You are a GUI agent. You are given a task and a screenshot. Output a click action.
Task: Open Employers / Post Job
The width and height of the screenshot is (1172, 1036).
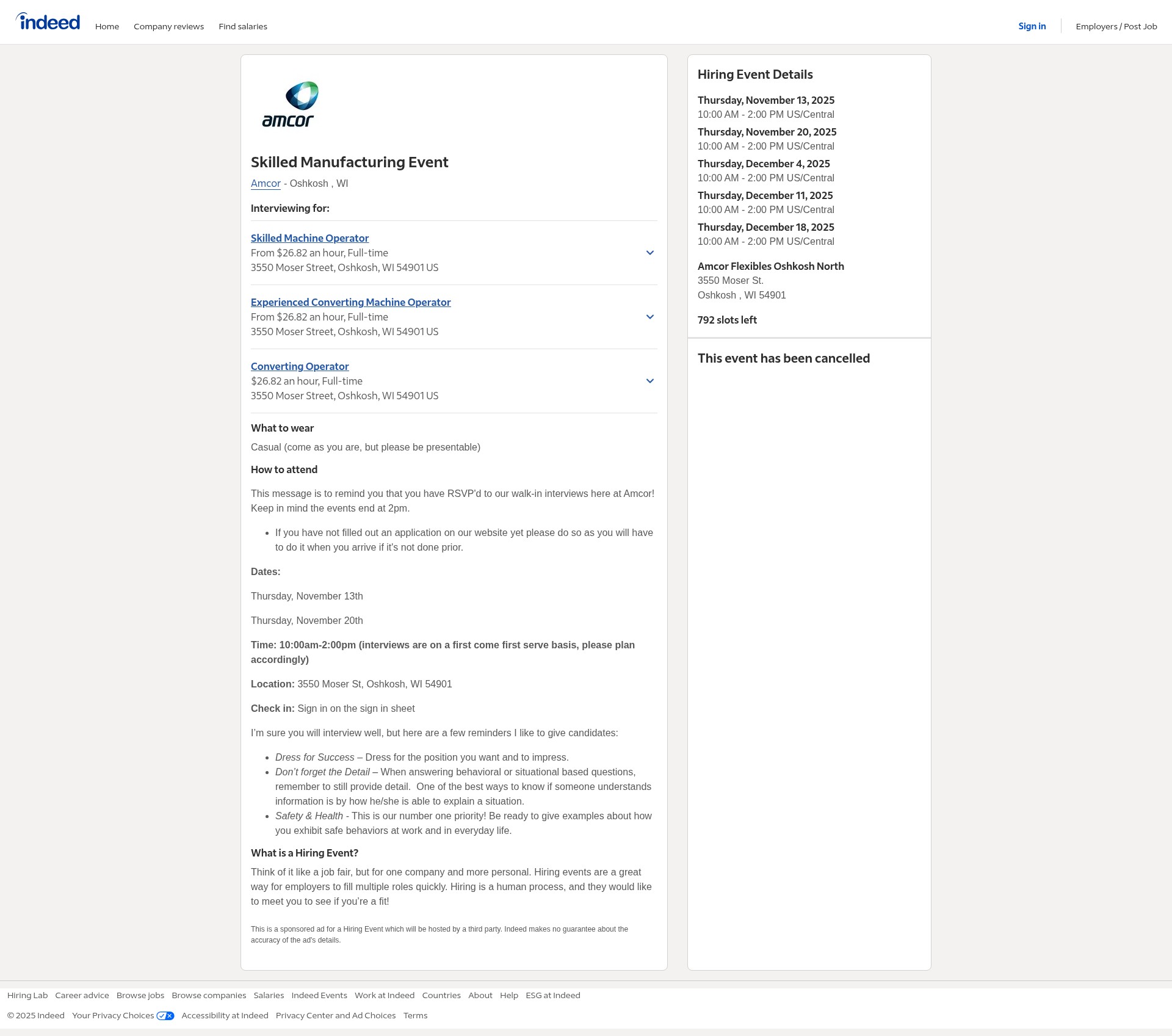pos(1116,26)
